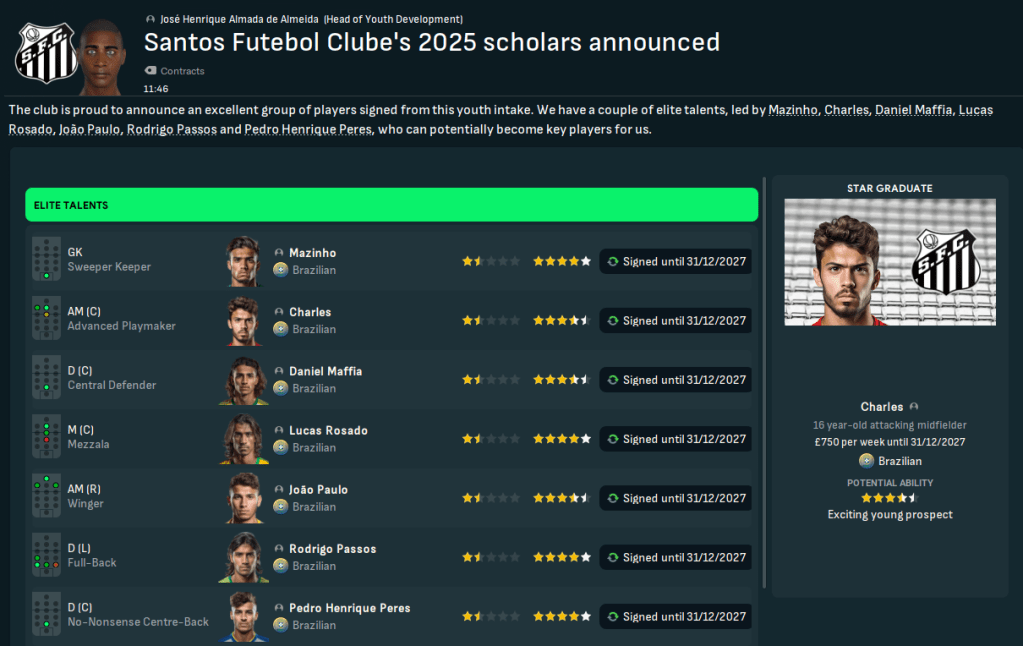
Task: Click Mazinho's sweeper keeper position pitch icon
Action: [46, 260]
